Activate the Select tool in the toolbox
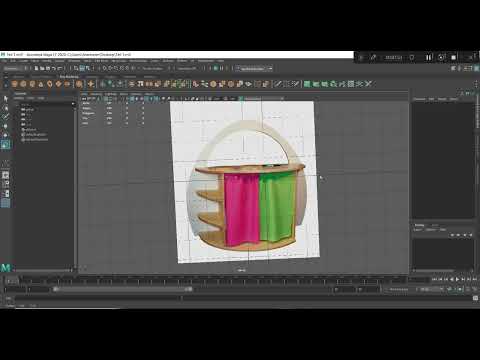The height and width of the screenshot is (360, 480). tap(5, 99)
